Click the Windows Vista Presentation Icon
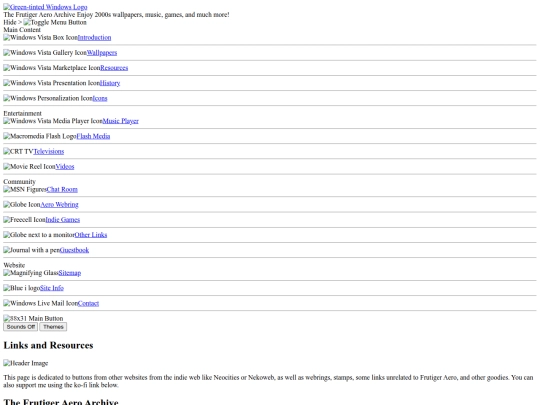 tap(51, 83)
